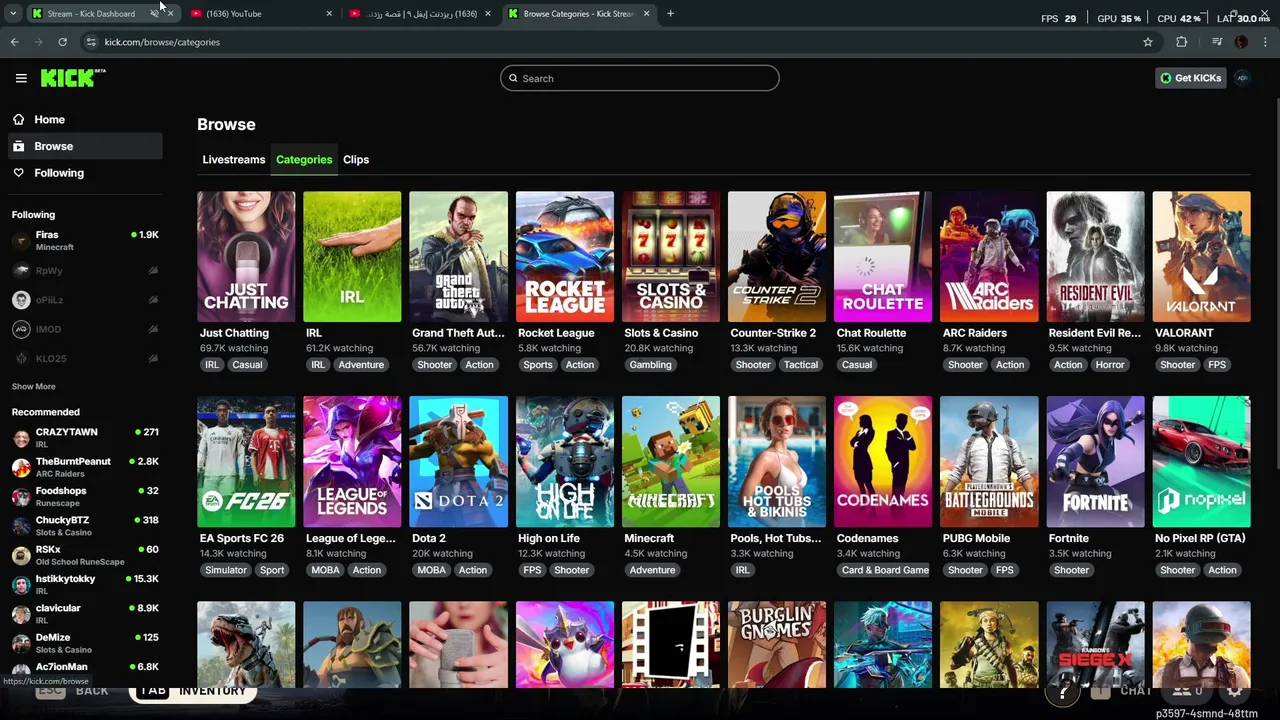Open the PUBG Mobile thumbnail

click(x=989, y=462)
